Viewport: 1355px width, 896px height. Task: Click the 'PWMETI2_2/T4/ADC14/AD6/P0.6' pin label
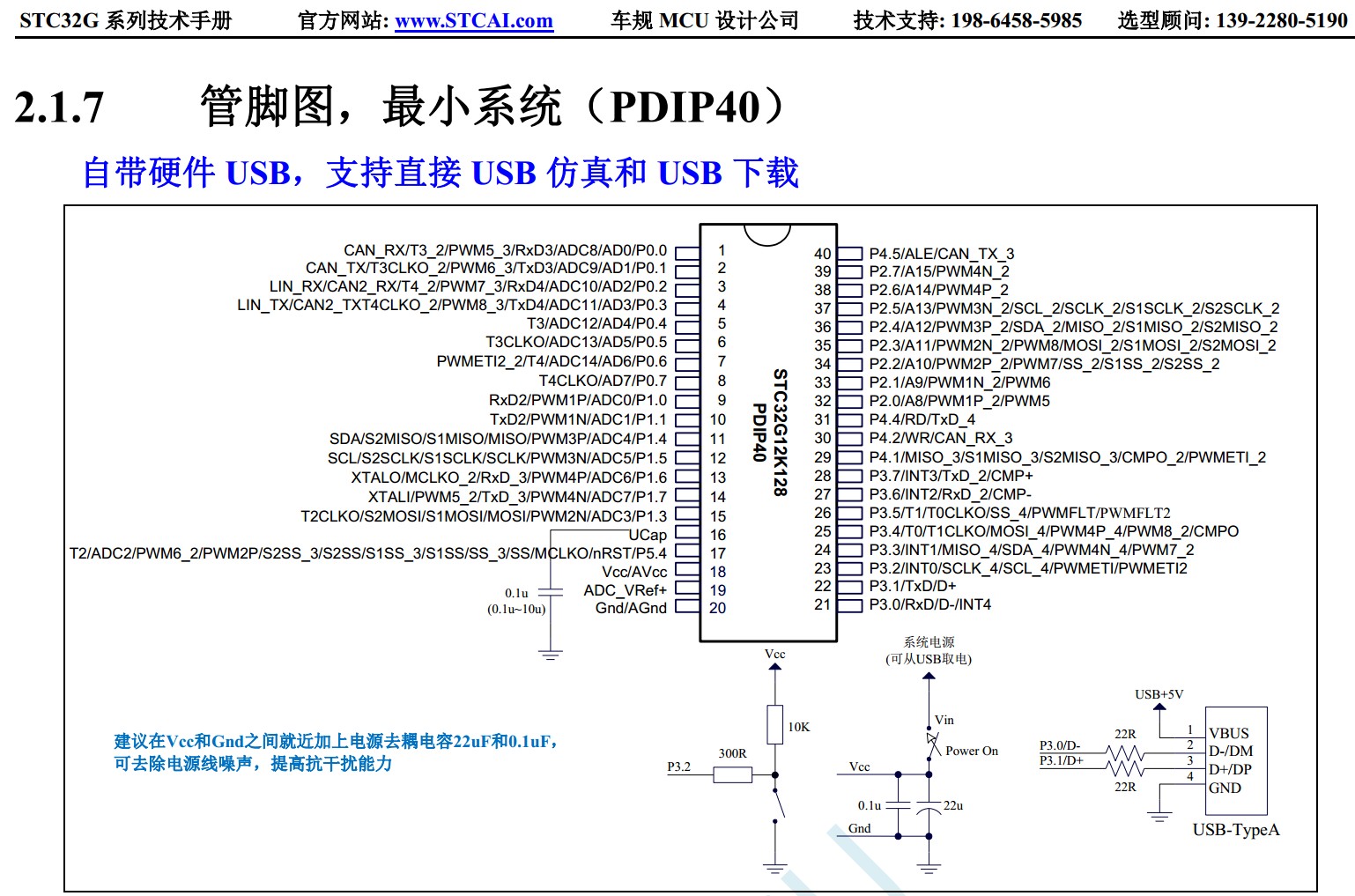pos(552,361)
